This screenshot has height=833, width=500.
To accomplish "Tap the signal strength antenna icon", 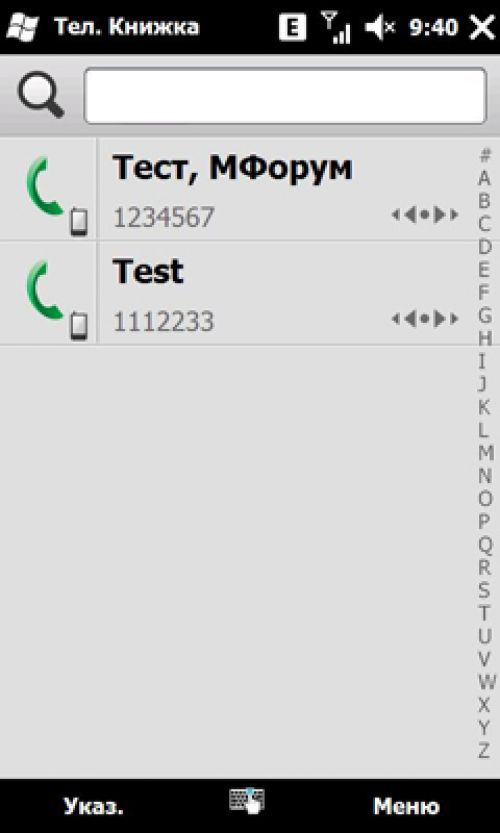I will (336, 28).
